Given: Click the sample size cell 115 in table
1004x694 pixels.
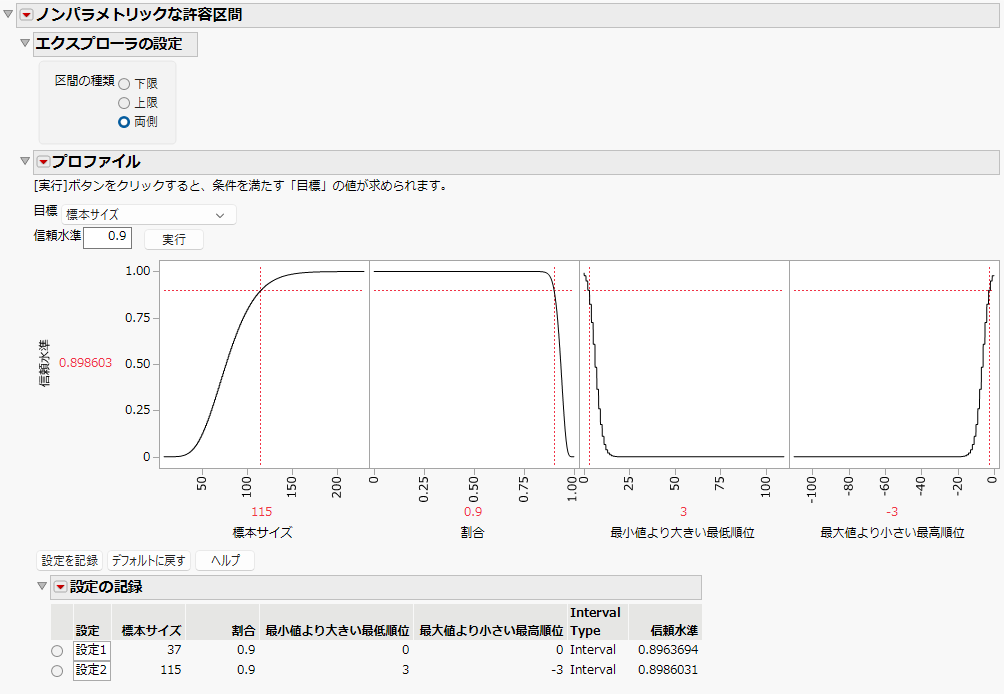Looking at the screenshot, I should click(171, 670).
